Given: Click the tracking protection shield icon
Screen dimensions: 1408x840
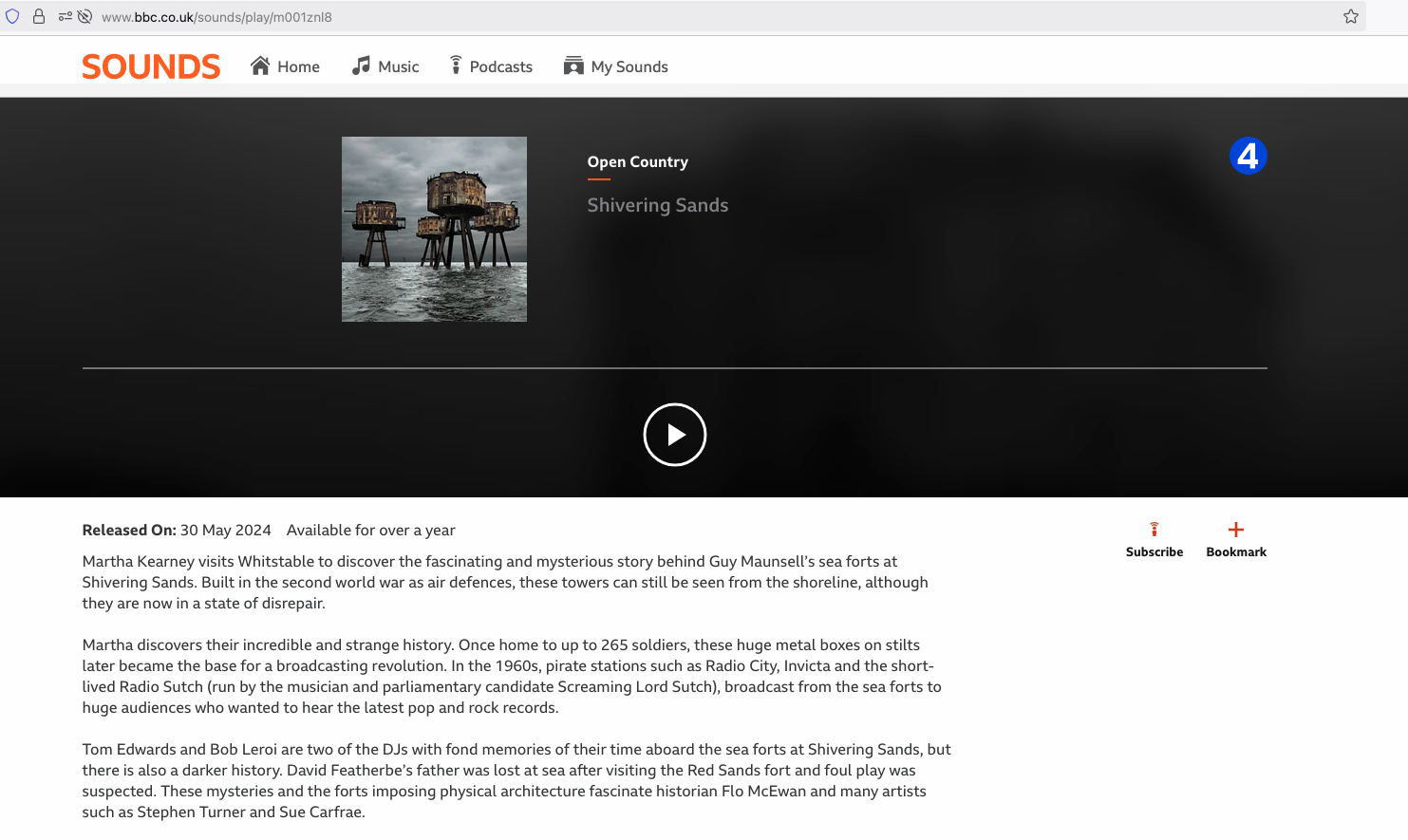Looking at the screenshot, I should tap(12, 16).
